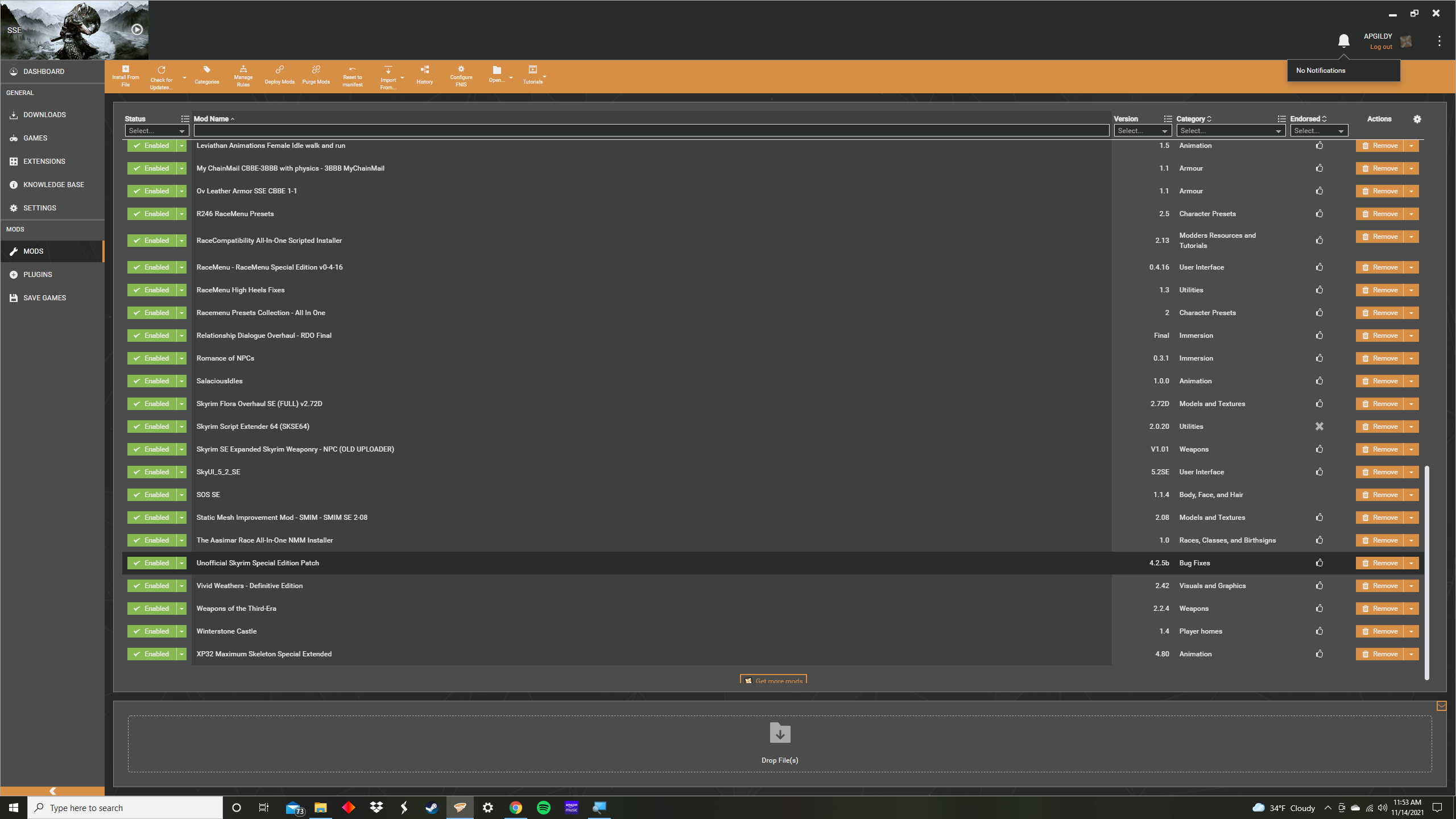Toggle Enabled status for SOS SE
1456x819 pixels.
point(151,495)
